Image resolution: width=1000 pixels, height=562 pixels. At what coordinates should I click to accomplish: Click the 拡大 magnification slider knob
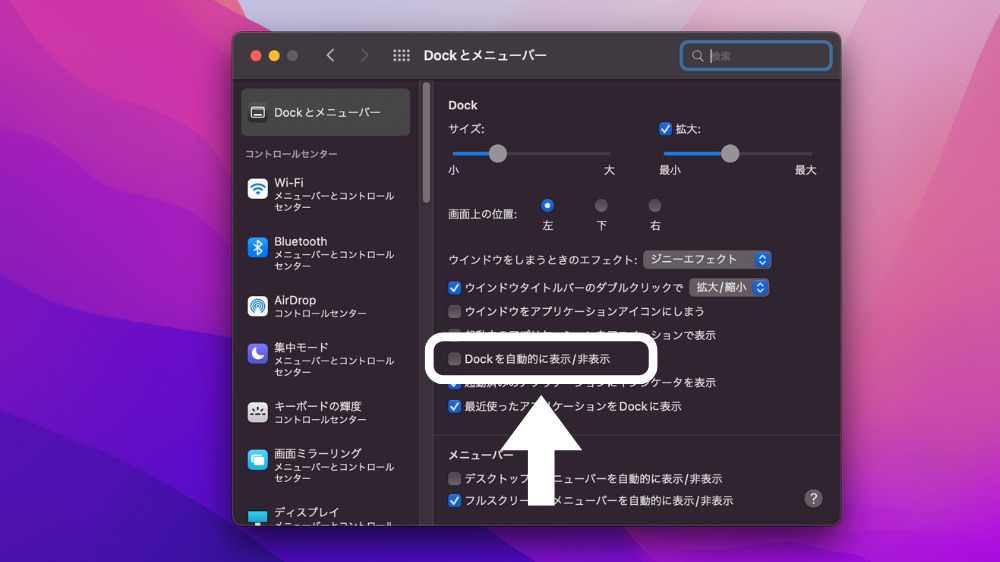(730, 153)
